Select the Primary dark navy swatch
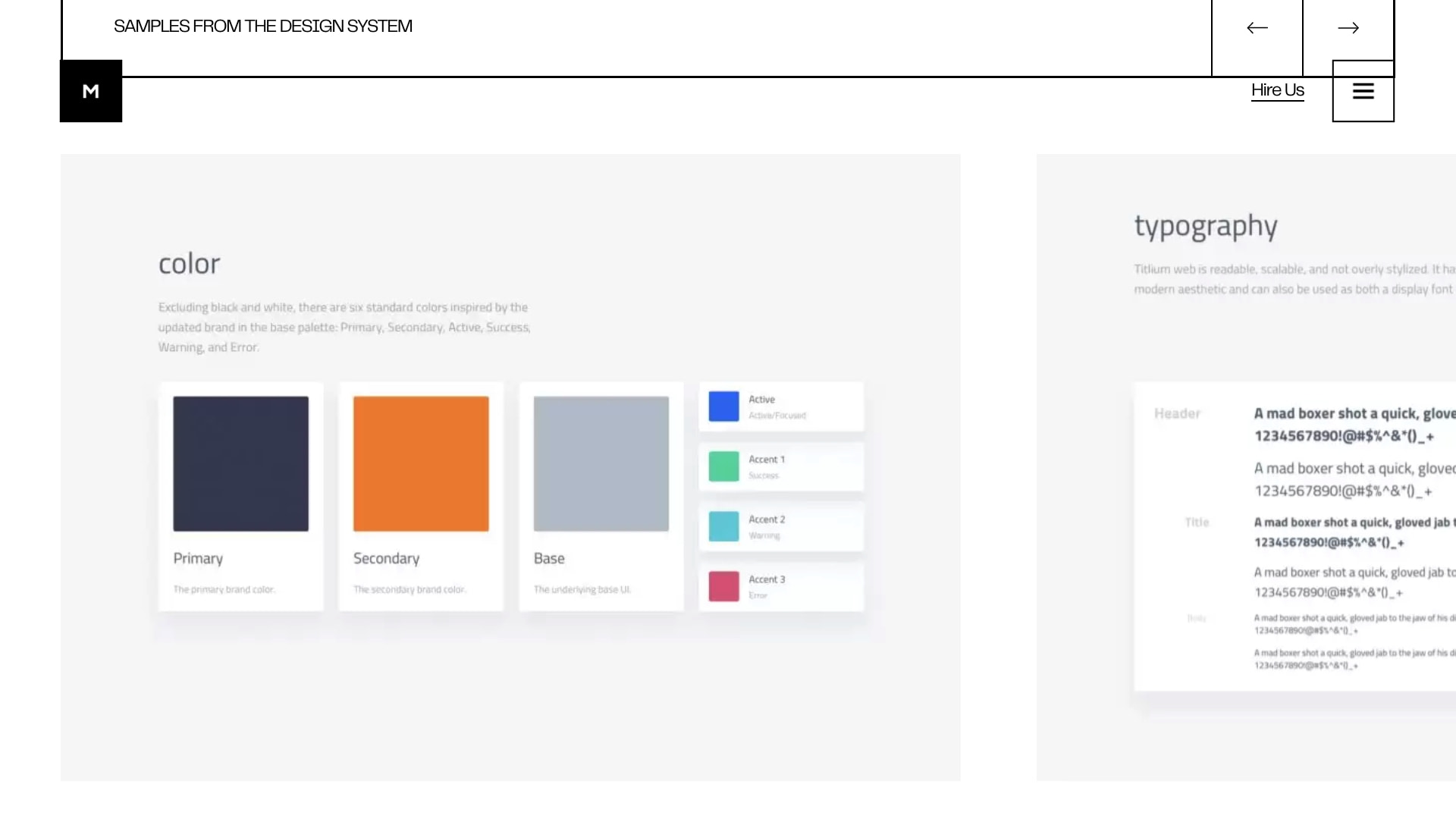This screenshot has width=1456, height=819. [x=240, y=463]
